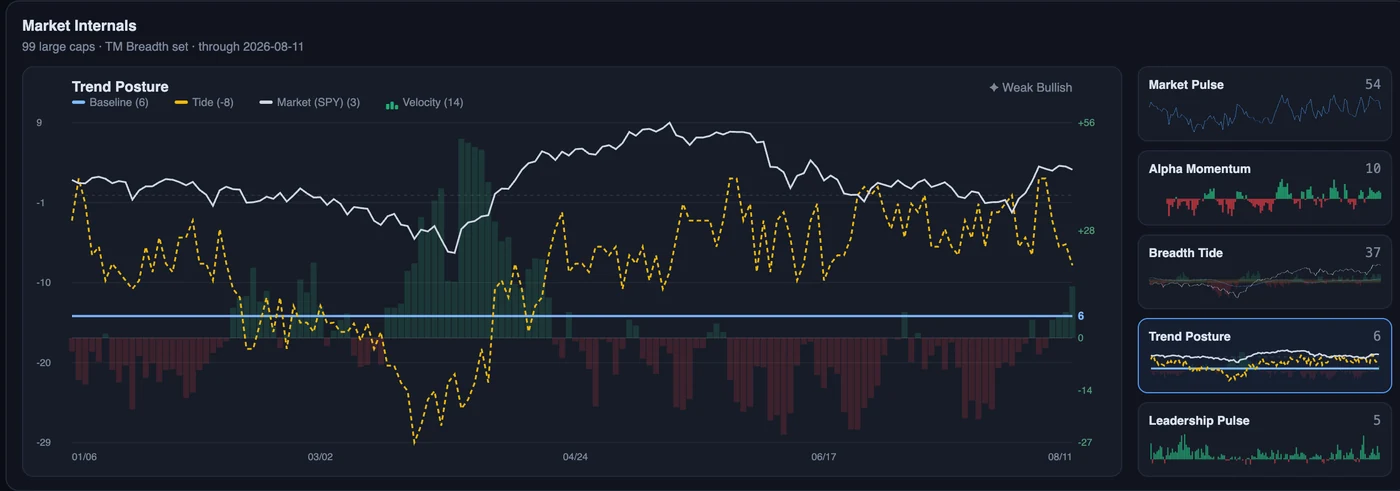The width and height of the screenshot is (1400, 491).
Task: Click the Weak Bullish status label
Action: click(x=1037, y=88)
